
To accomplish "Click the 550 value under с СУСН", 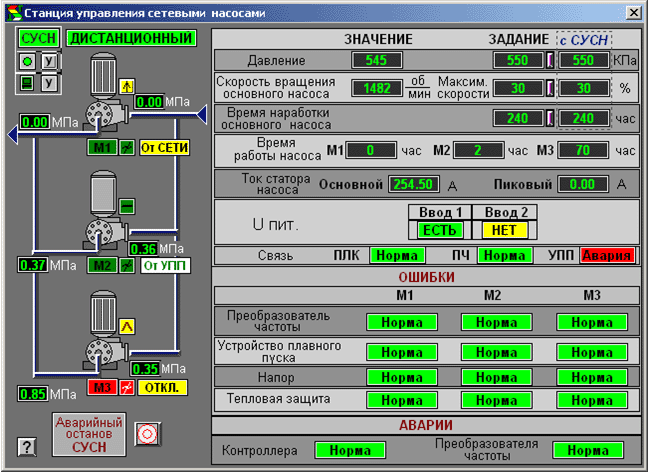I will coord(584,61).
